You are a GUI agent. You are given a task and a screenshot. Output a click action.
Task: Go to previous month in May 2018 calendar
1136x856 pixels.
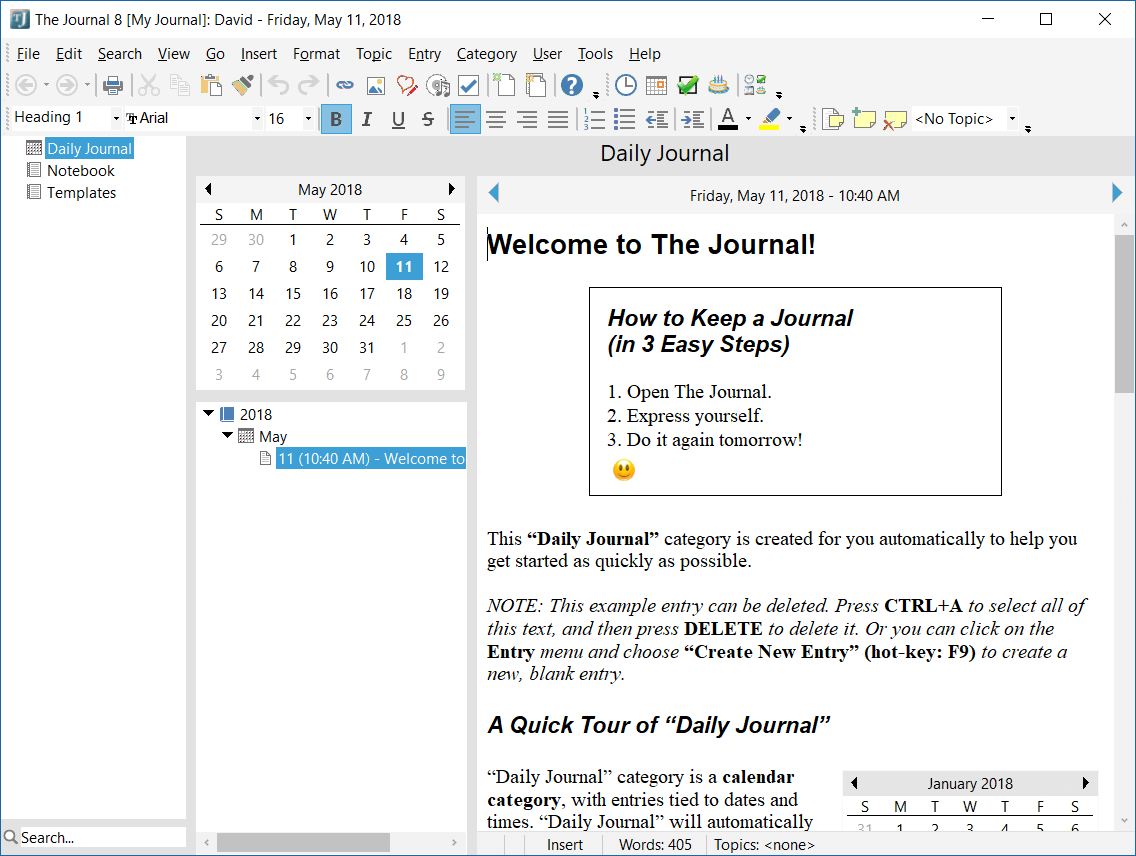pos(209,189)
